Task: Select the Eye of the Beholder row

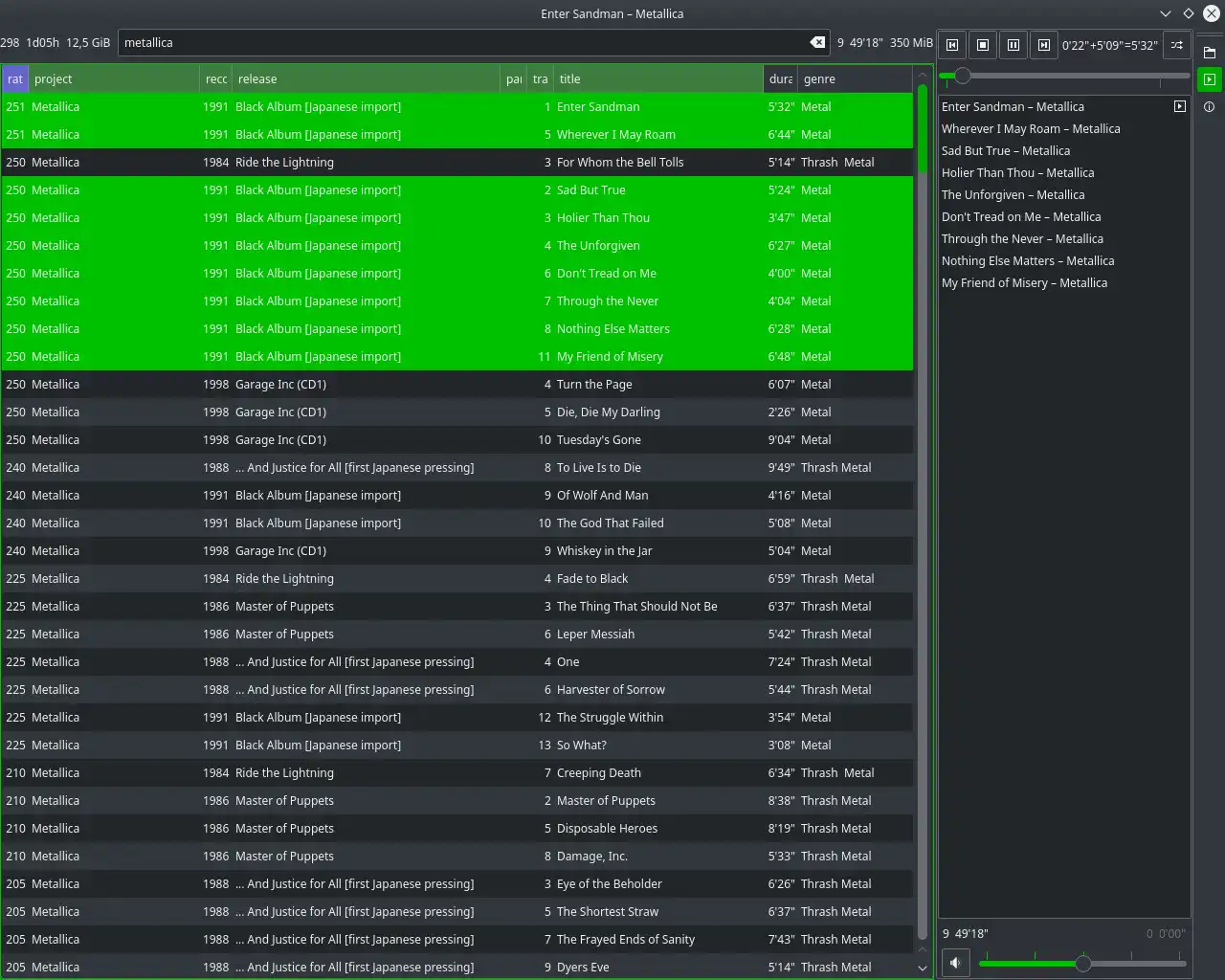Action: point(457,883)
